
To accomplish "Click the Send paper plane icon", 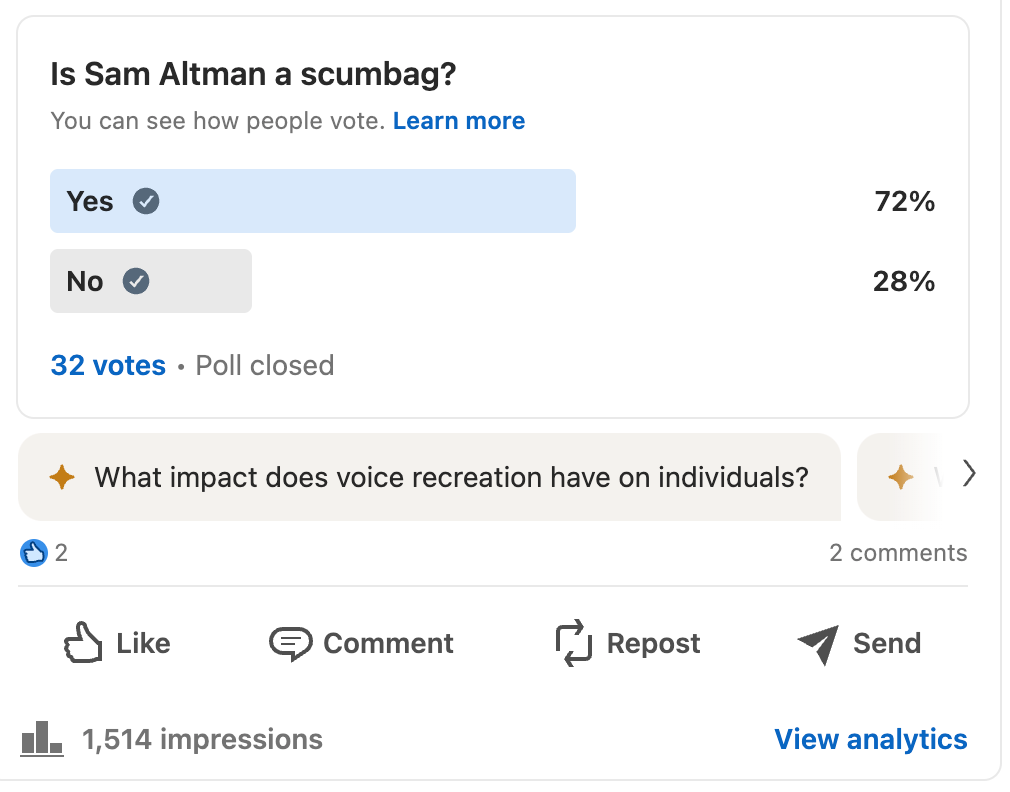I will [x=818, y=644].
